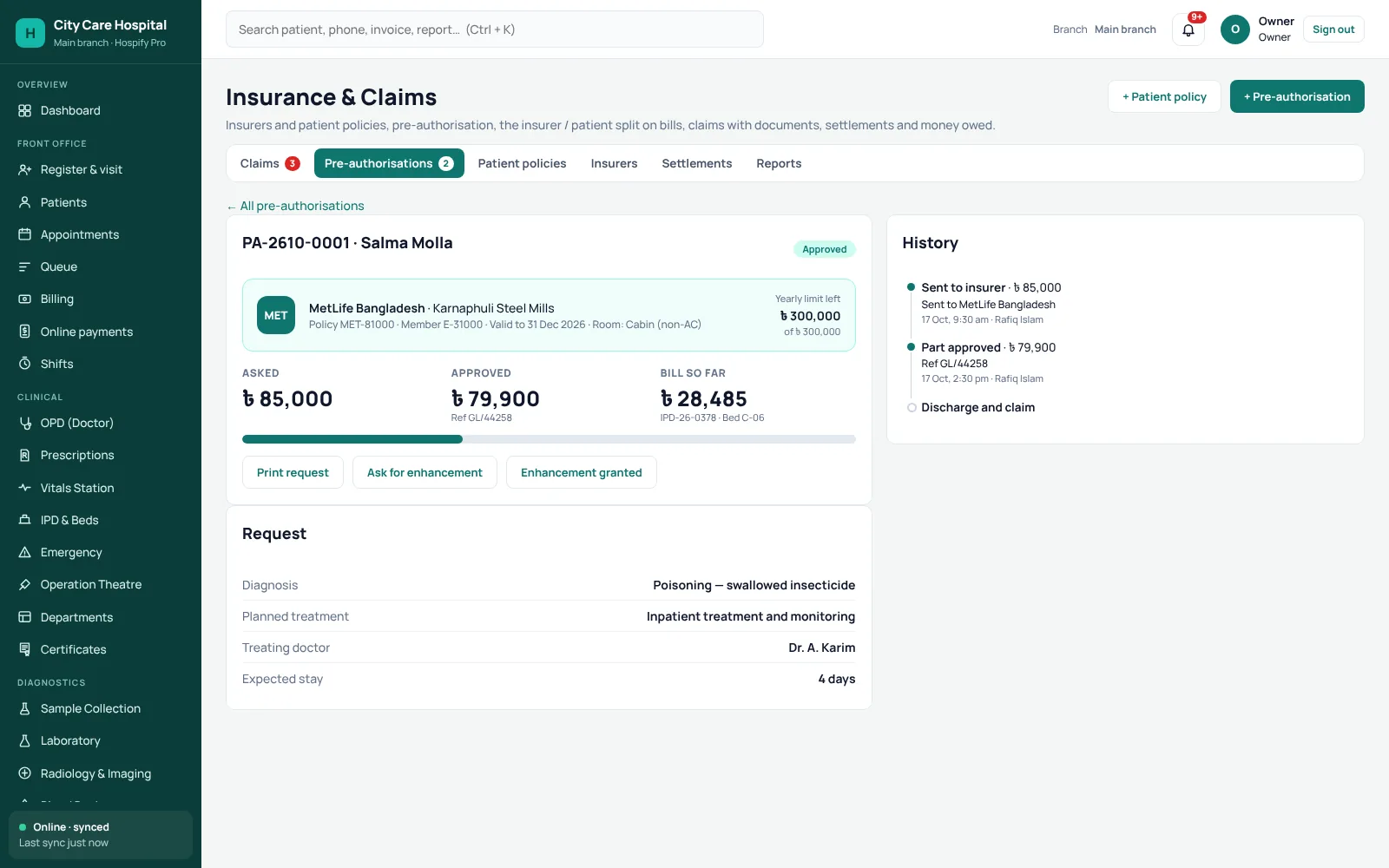Open Patients sidebar icon
1389x868 pixels.
point(24,202)
